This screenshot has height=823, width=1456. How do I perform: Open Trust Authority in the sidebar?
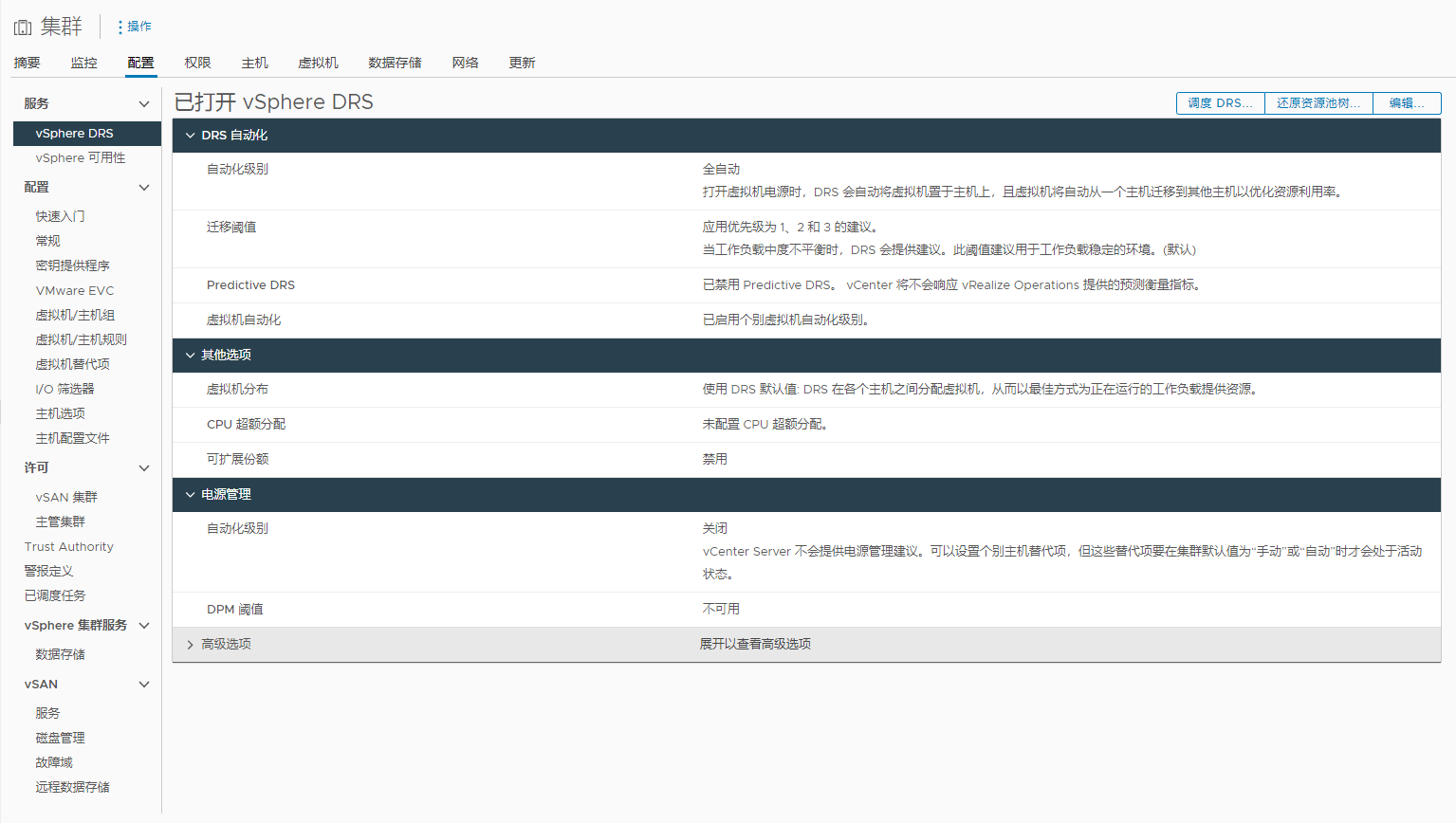(x=68, y=547)
